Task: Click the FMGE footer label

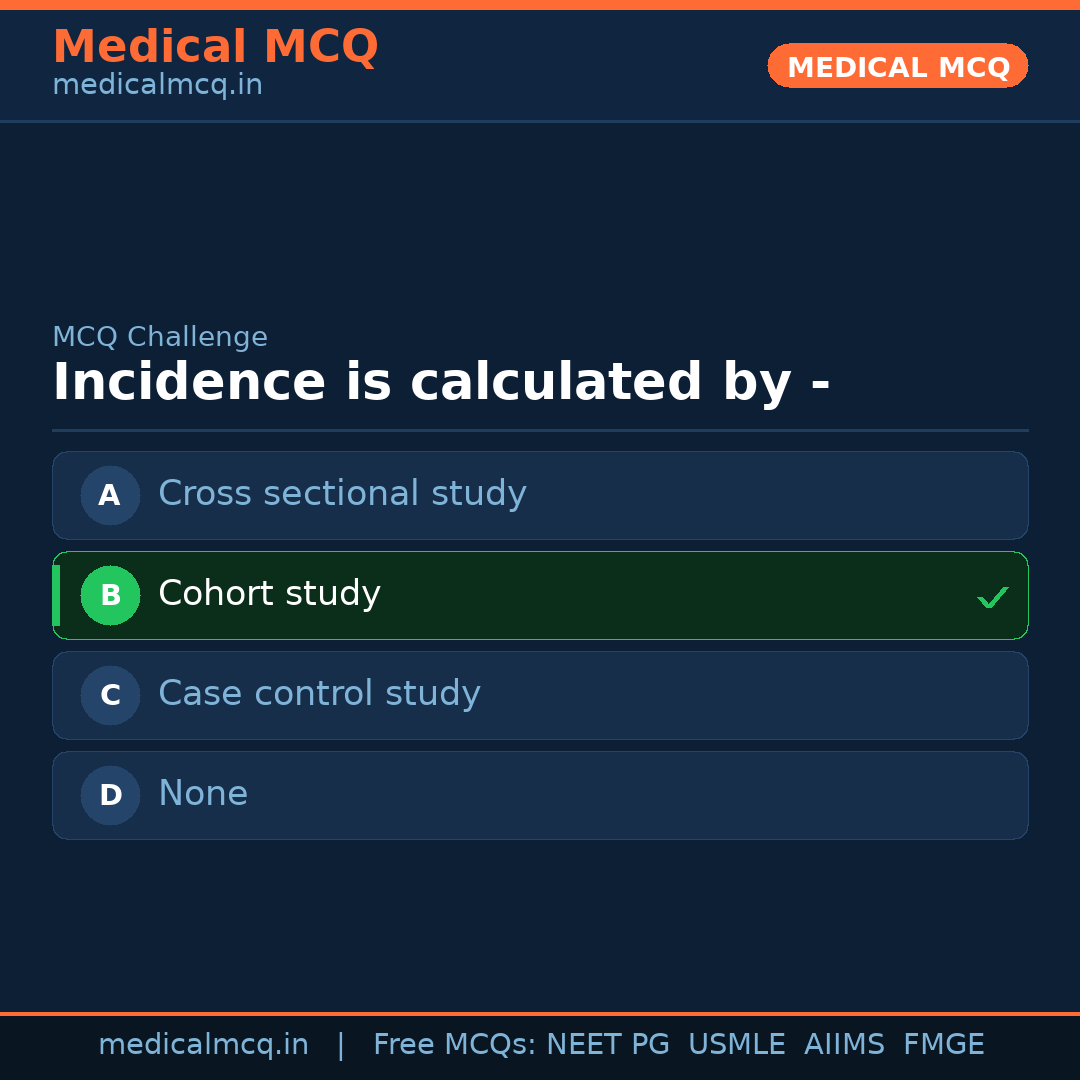Action: coord(943,1044)
